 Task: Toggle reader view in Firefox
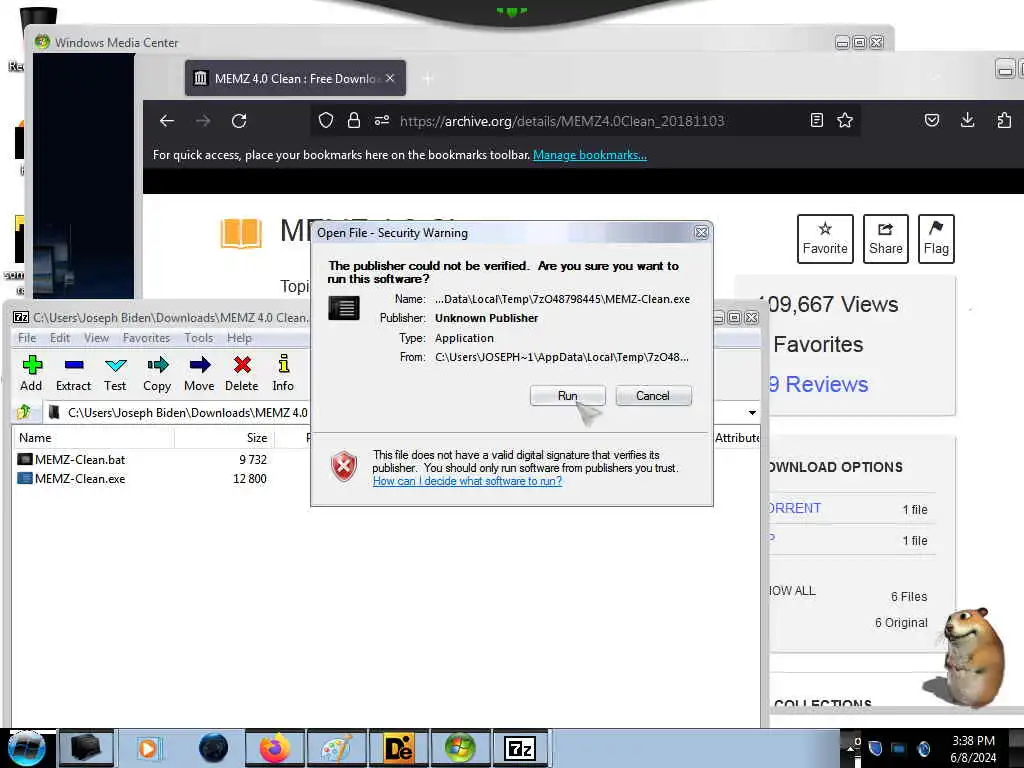tap(816, 120)
